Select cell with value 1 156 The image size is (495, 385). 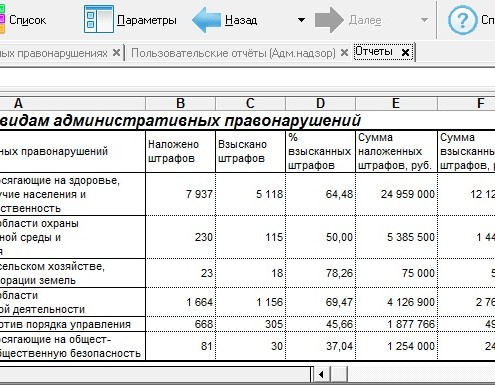click(250, 302)
